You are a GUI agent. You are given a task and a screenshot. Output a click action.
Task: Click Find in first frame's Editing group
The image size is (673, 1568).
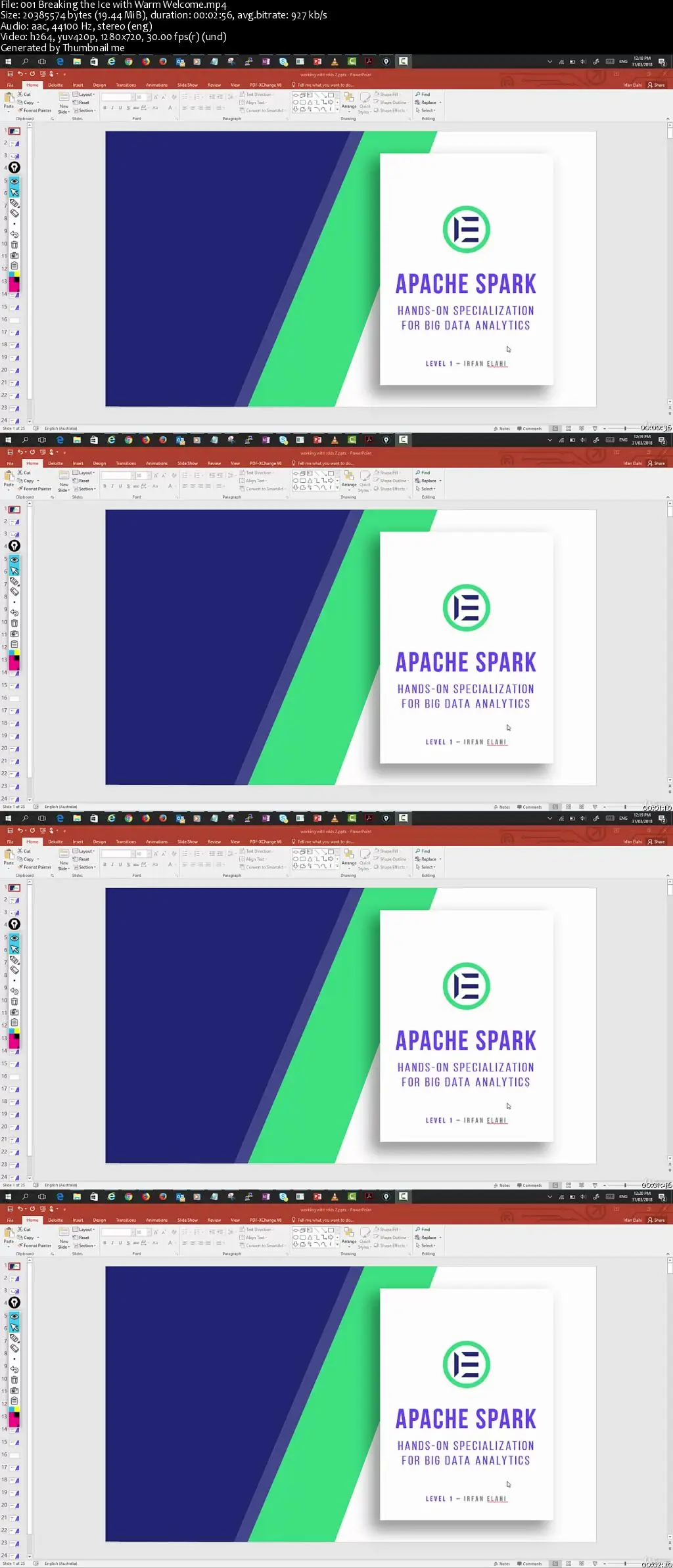pyautogui.click(x=423, y=95)
